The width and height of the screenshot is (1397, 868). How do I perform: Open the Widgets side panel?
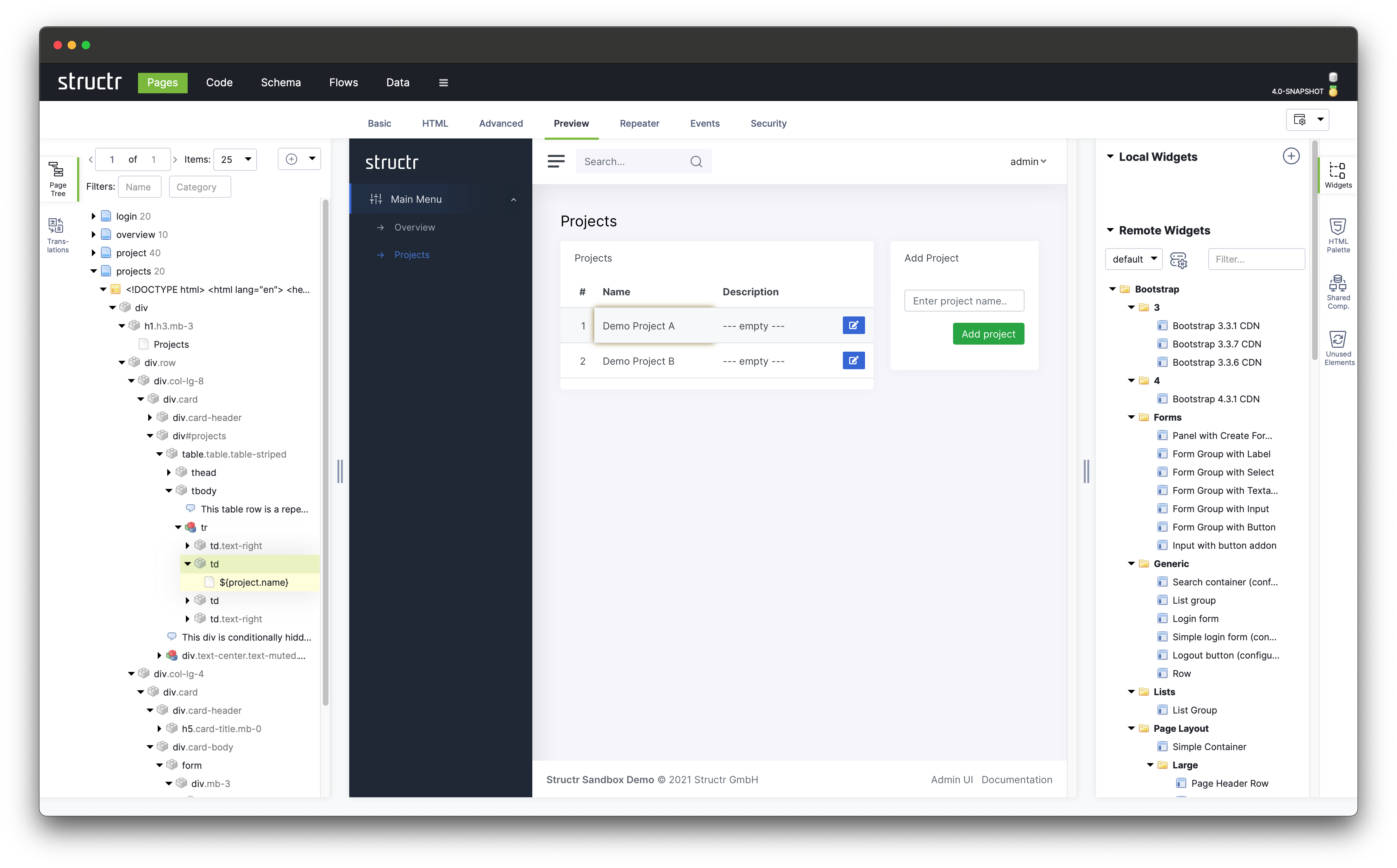(1338, 175)
